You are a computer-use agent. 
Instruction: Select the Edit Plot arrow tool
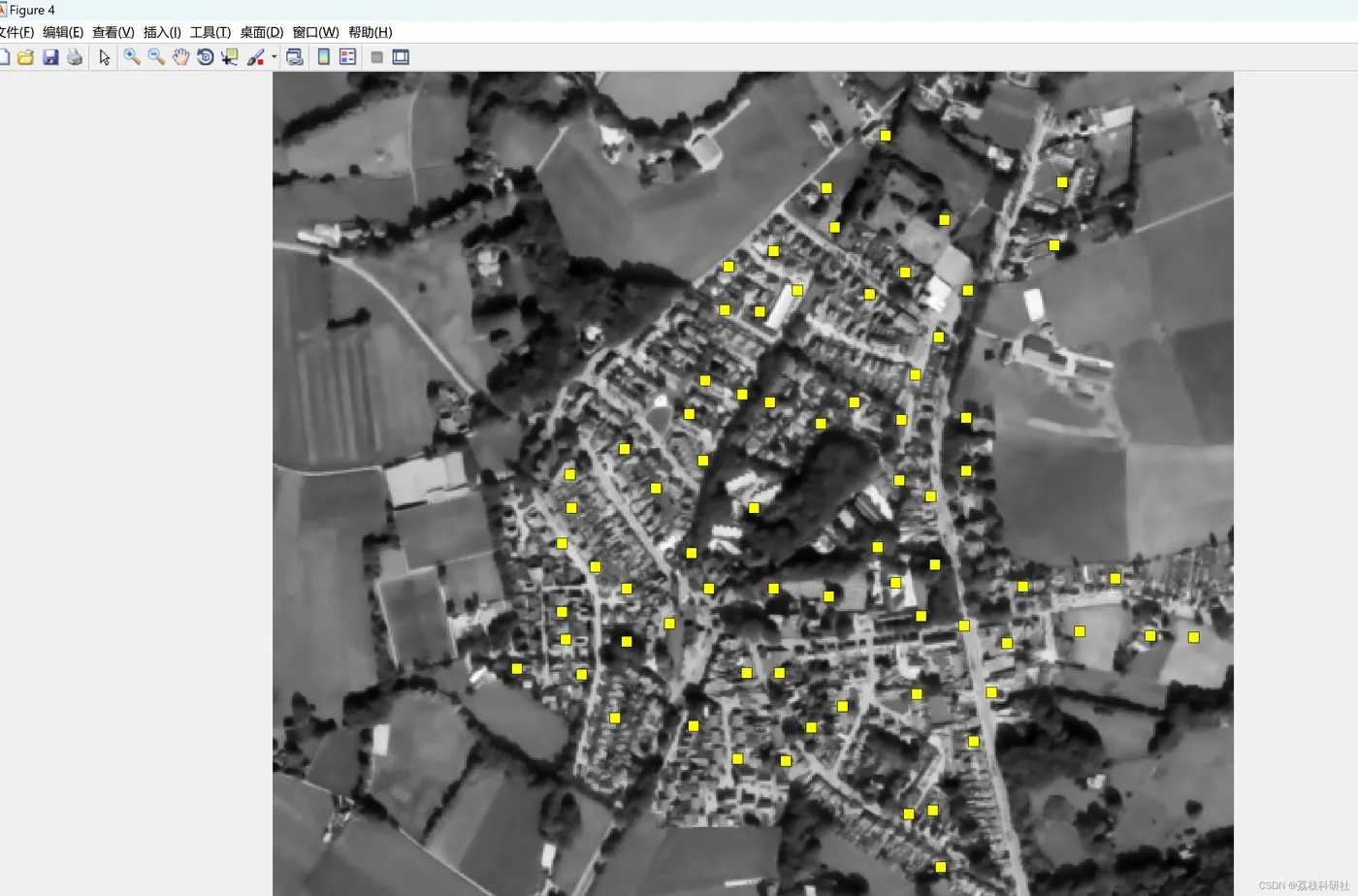click(105, 57)
